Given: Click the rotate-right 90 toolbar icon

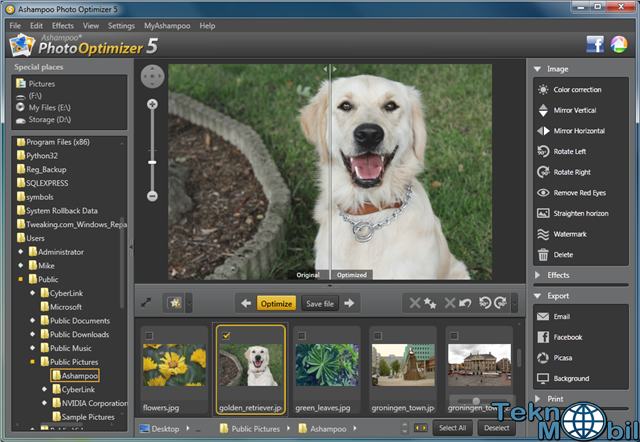Looking at the screenshot, I should [x=500, y=303].
